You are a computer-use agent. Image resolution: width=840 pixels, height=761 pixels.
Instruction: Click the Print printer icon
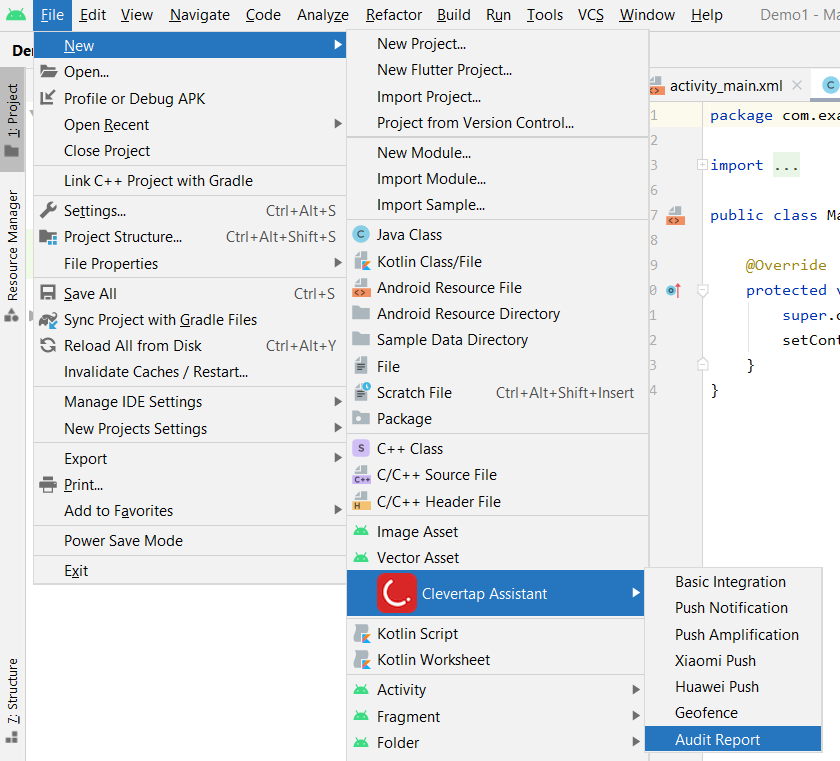click(48, 484)
